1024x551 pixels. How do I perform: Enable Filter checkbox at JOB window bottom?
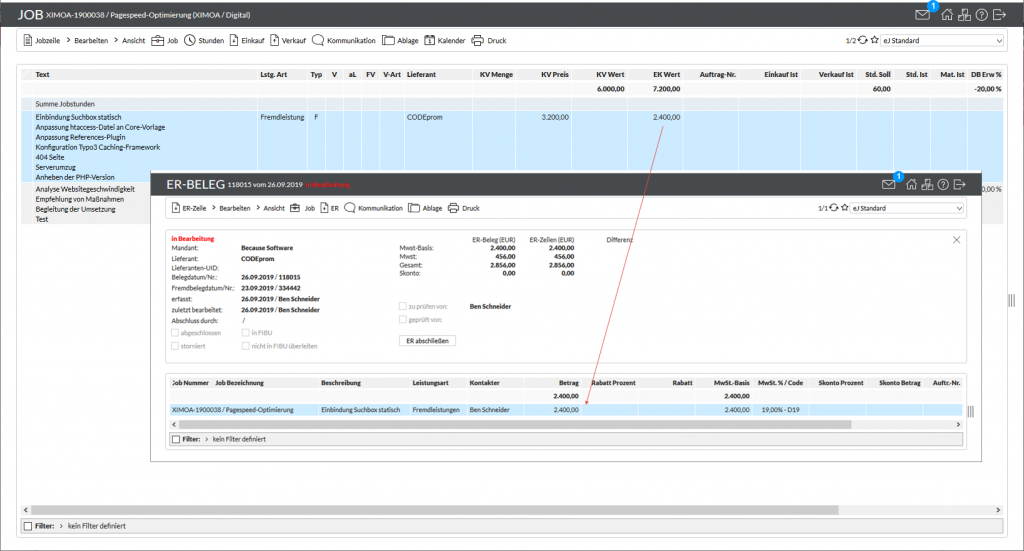(x=27, y=526)
